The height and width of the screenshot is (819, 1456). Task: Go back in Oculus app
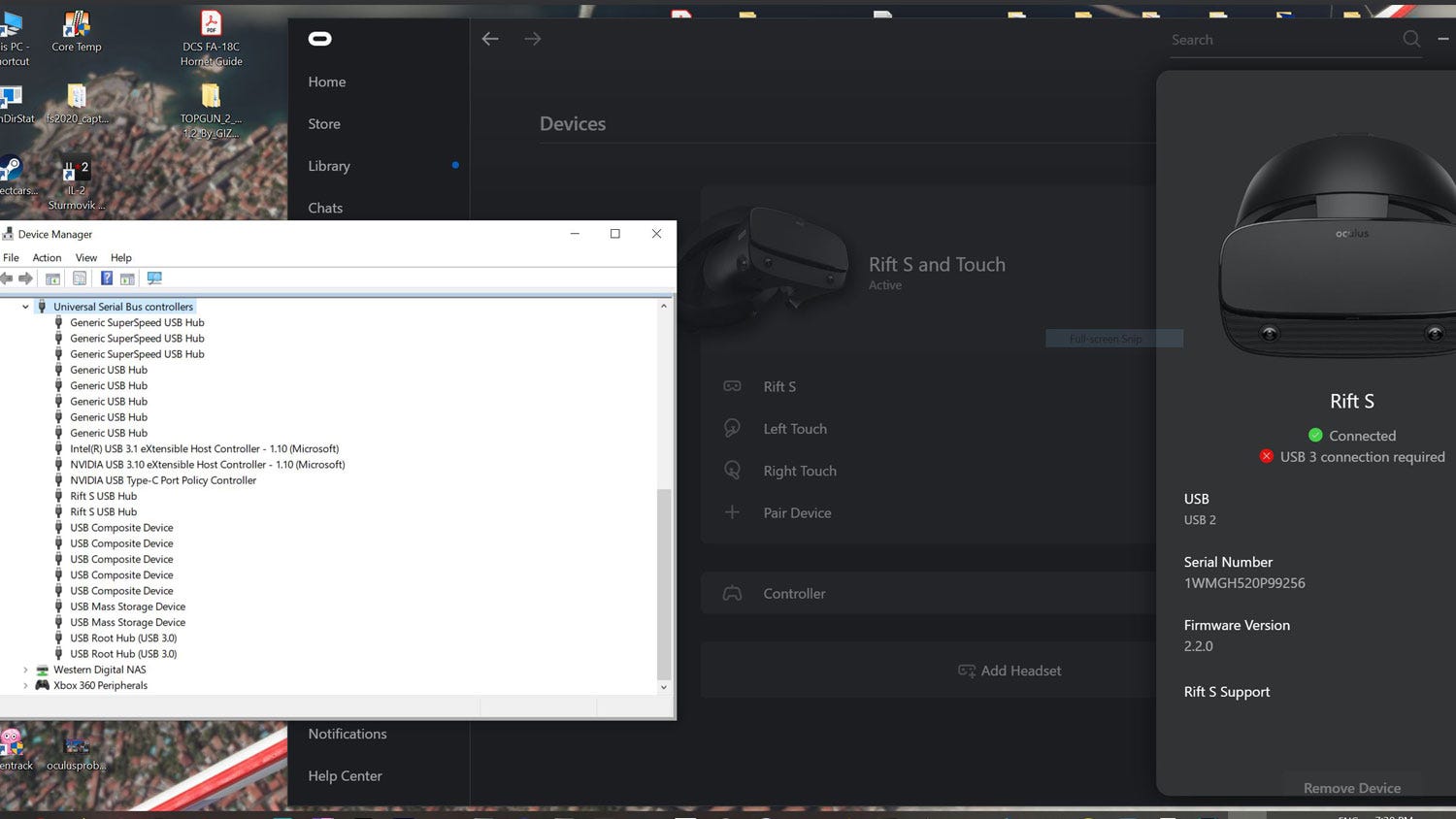pyautogui.click(x=490, y=39)
